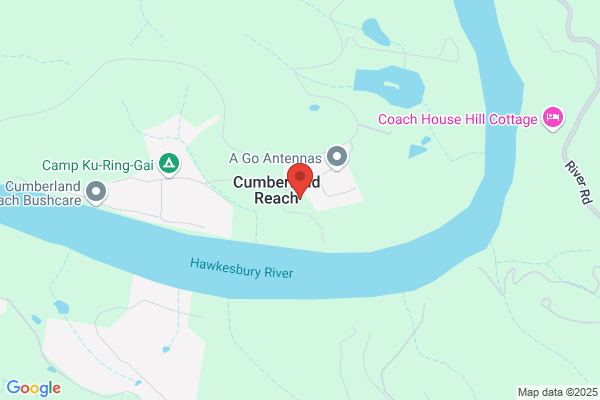Click the Cumberland Reach Bushcare pin icon
Image resolution: width=600 pixels, height=400 pixels.
pos(96,192)
